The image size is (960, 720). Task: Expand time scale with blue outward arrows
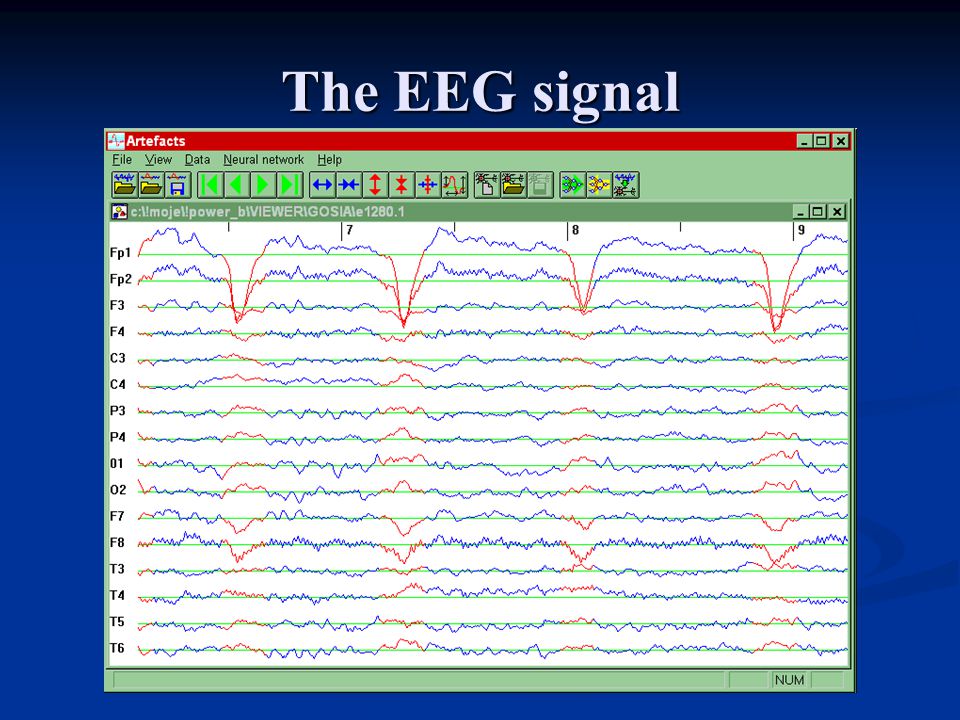[x=322, y=184]
